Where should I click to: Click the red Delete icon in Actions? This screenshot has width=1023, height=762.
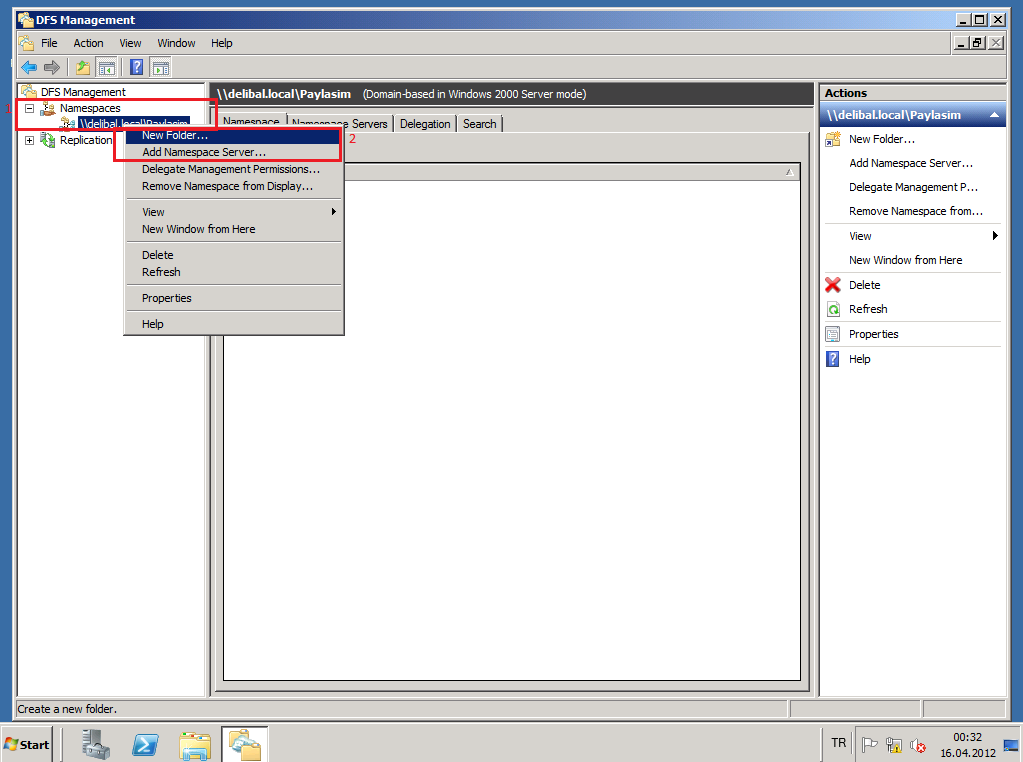point(833,285)
